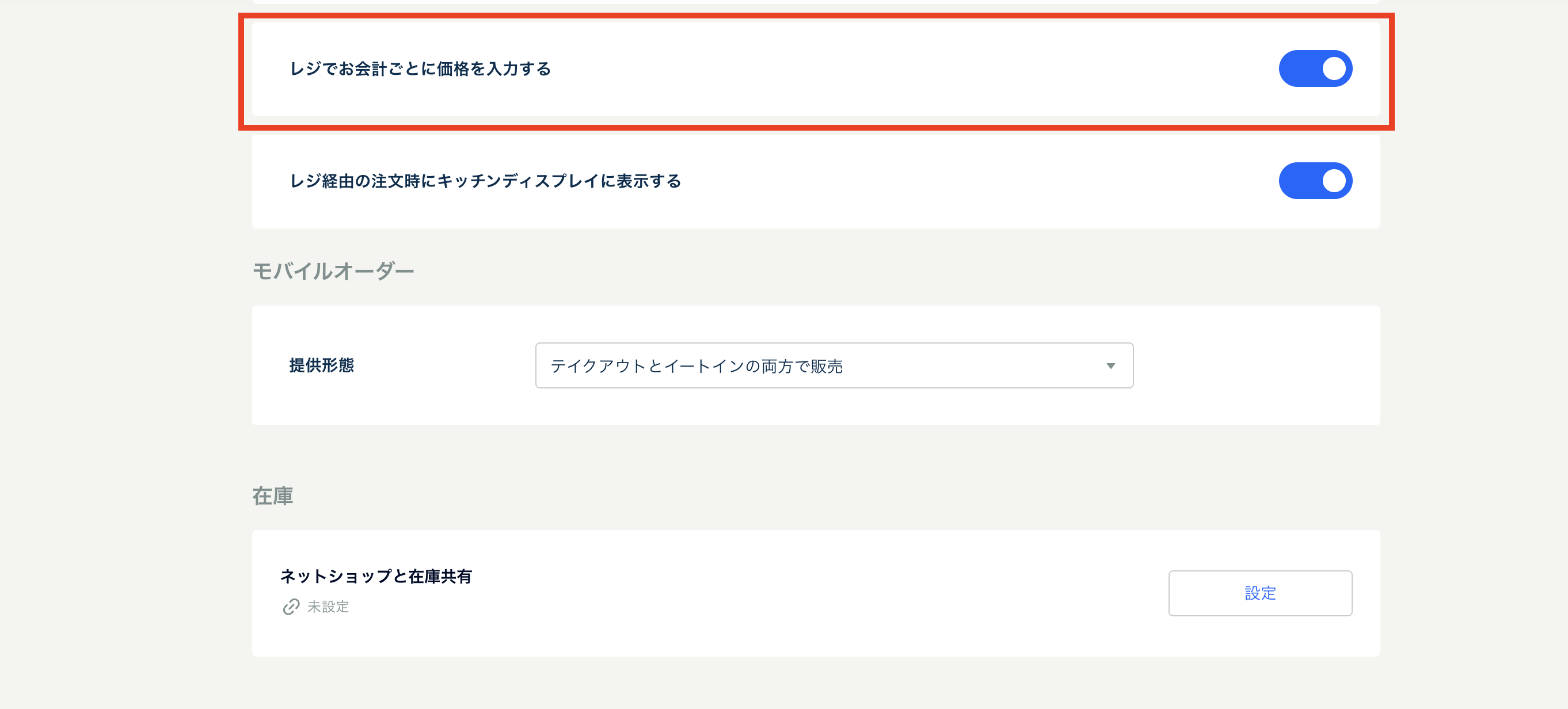The width and height of the screenshot is (1568, 709).
Task: Click the 提供形態 label
Action: pos(322,365)
